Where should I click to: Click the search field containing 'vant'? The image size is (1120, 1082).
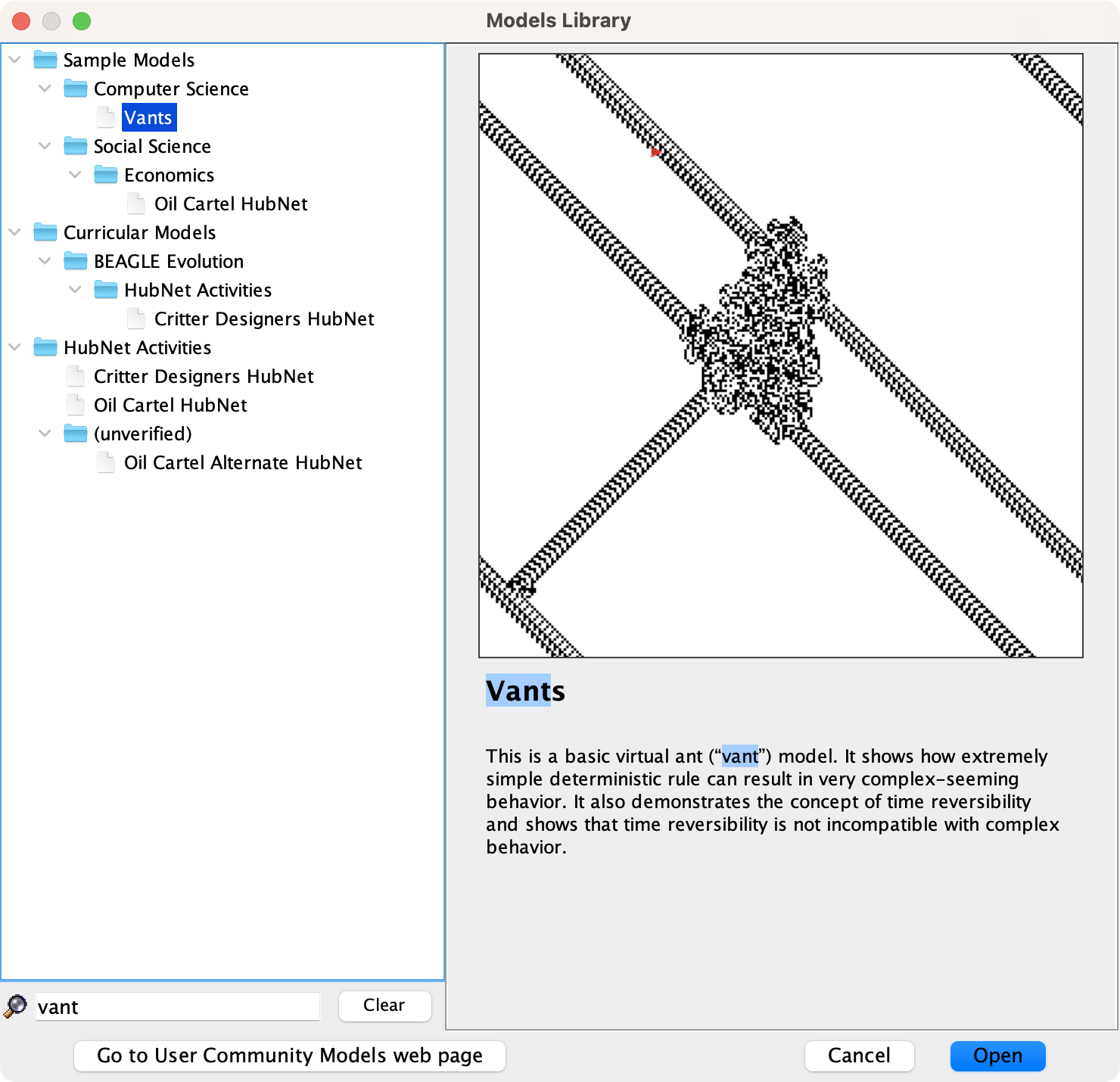pos(178,1006)
